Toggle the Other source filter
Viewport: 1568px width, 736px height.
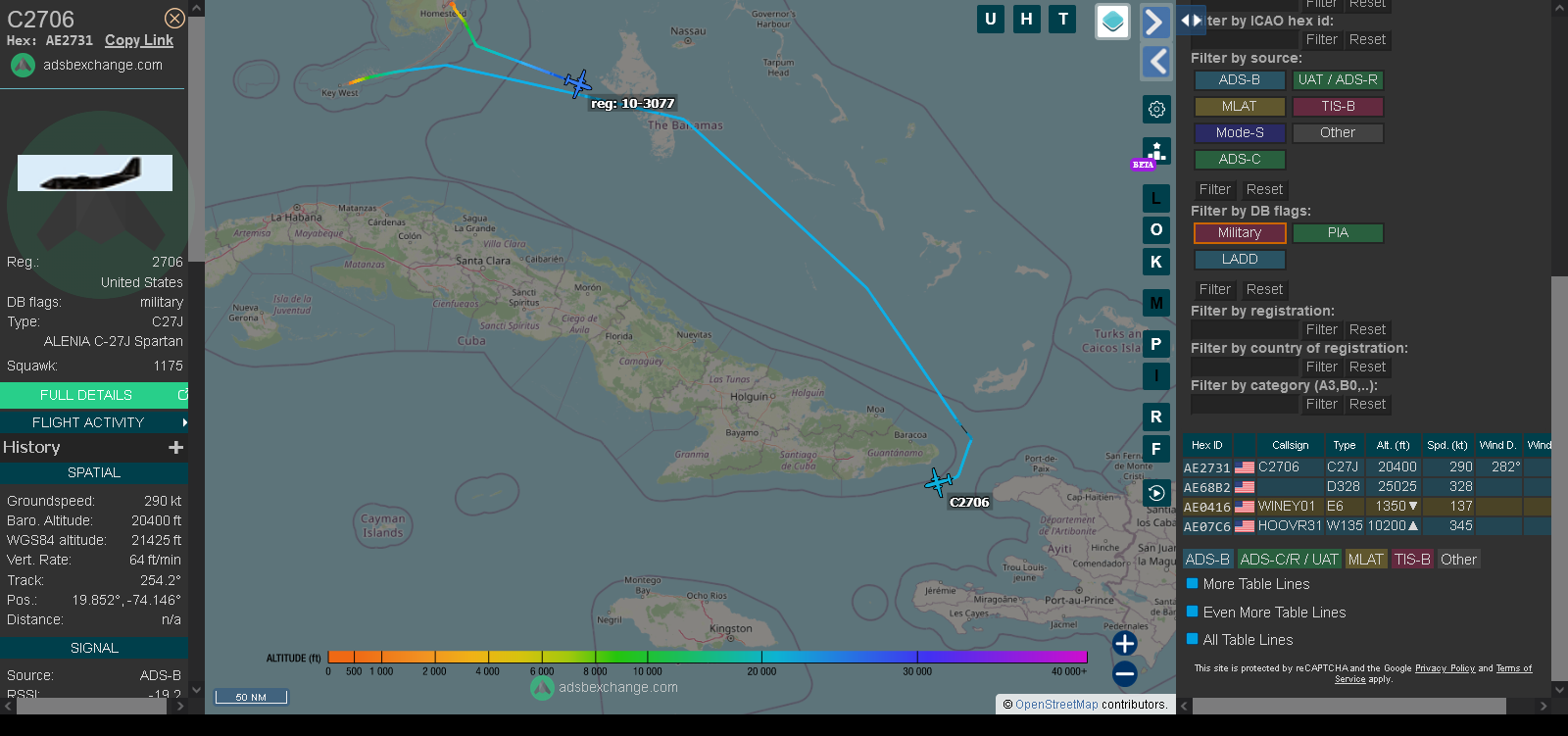point(1338,133)
